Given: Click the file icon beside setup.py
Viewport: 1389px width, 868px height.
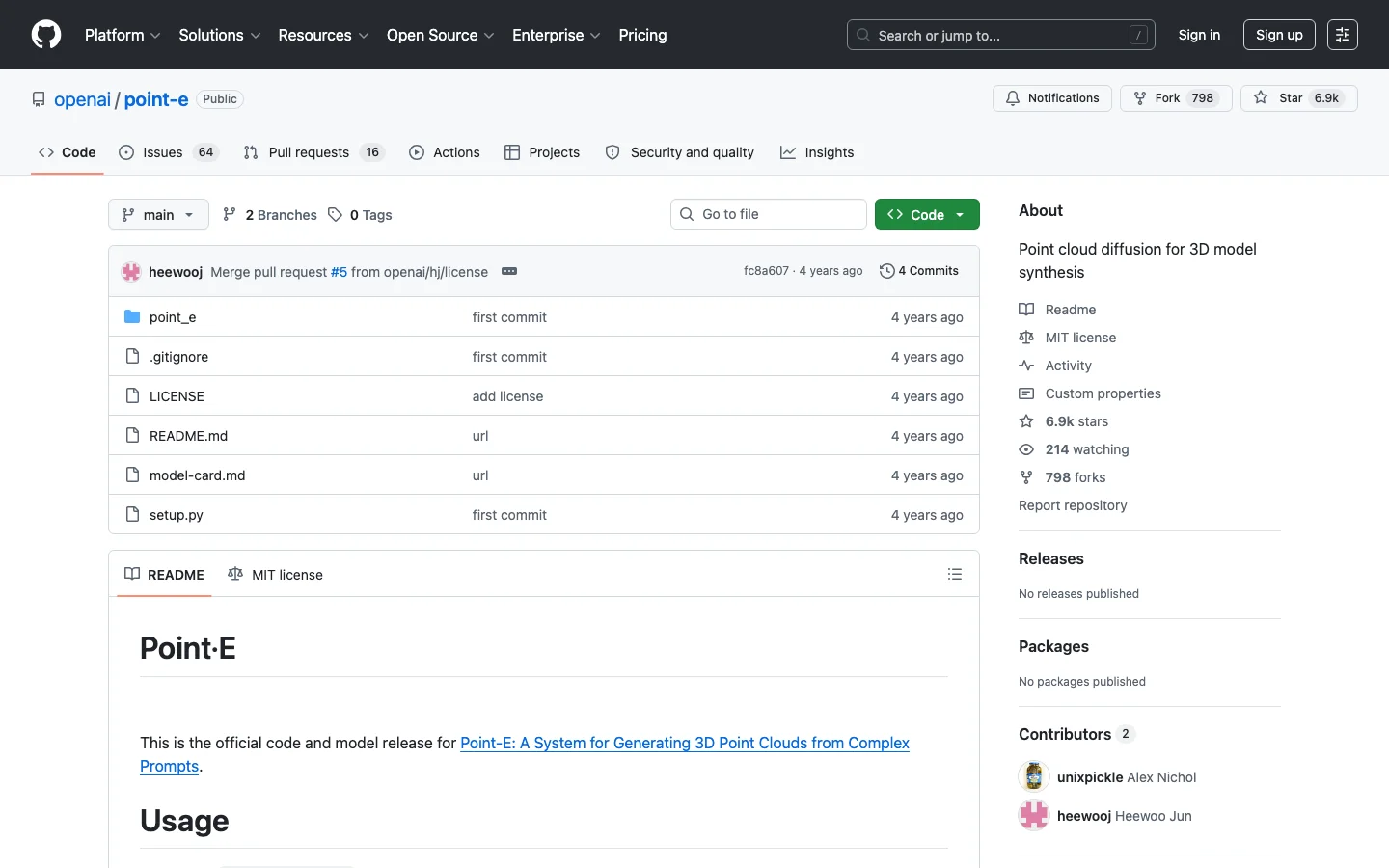Looking at the screenshot, I should (x=132, y=515).
